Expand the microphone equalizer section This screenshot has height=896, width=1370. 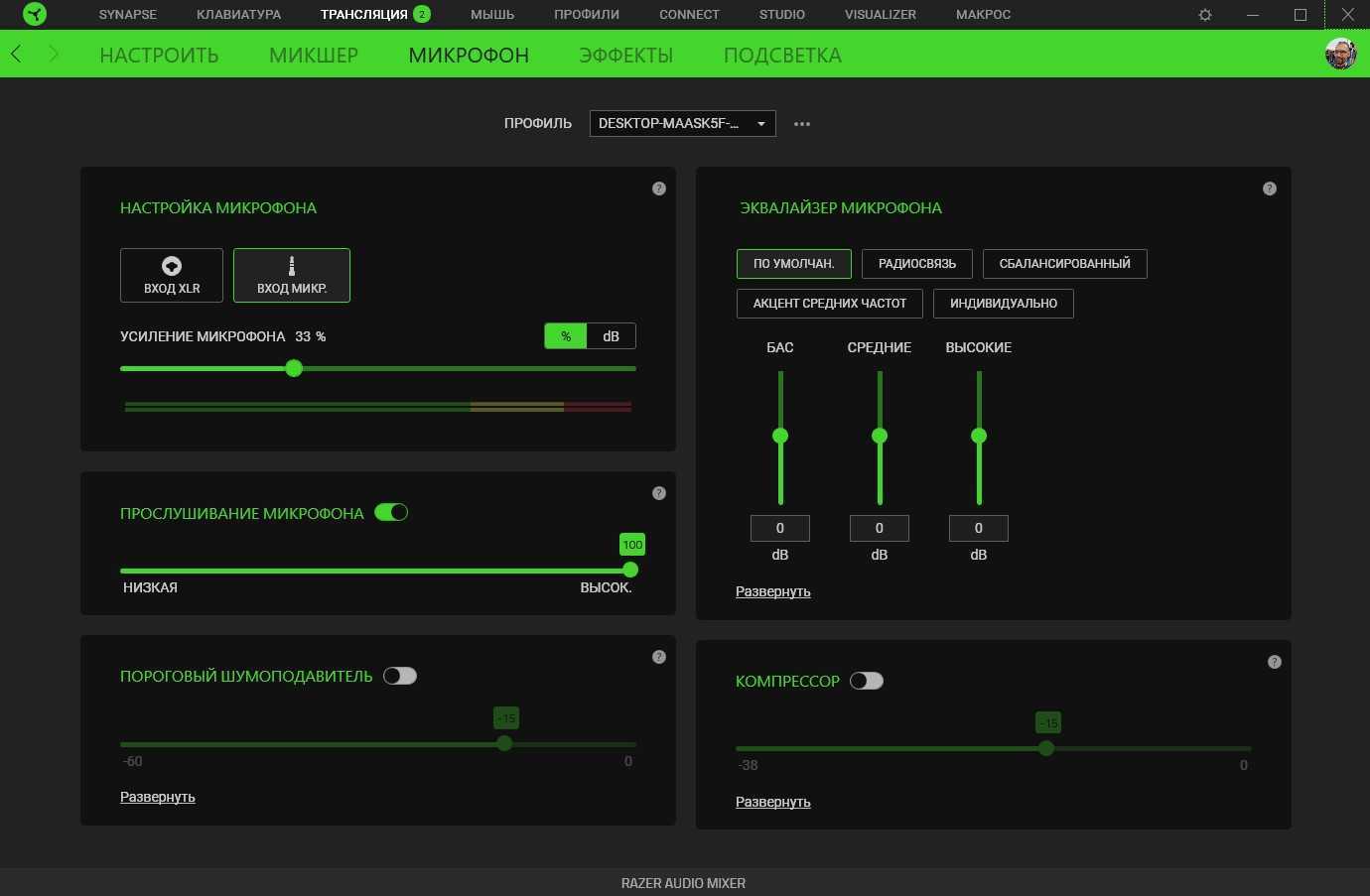[772, 591]
